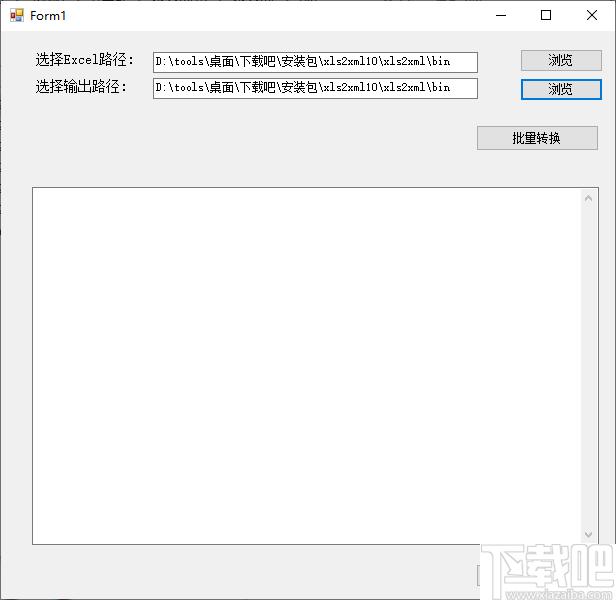Close the Form1 window
The image size is (616, 600).
point(592,15)
